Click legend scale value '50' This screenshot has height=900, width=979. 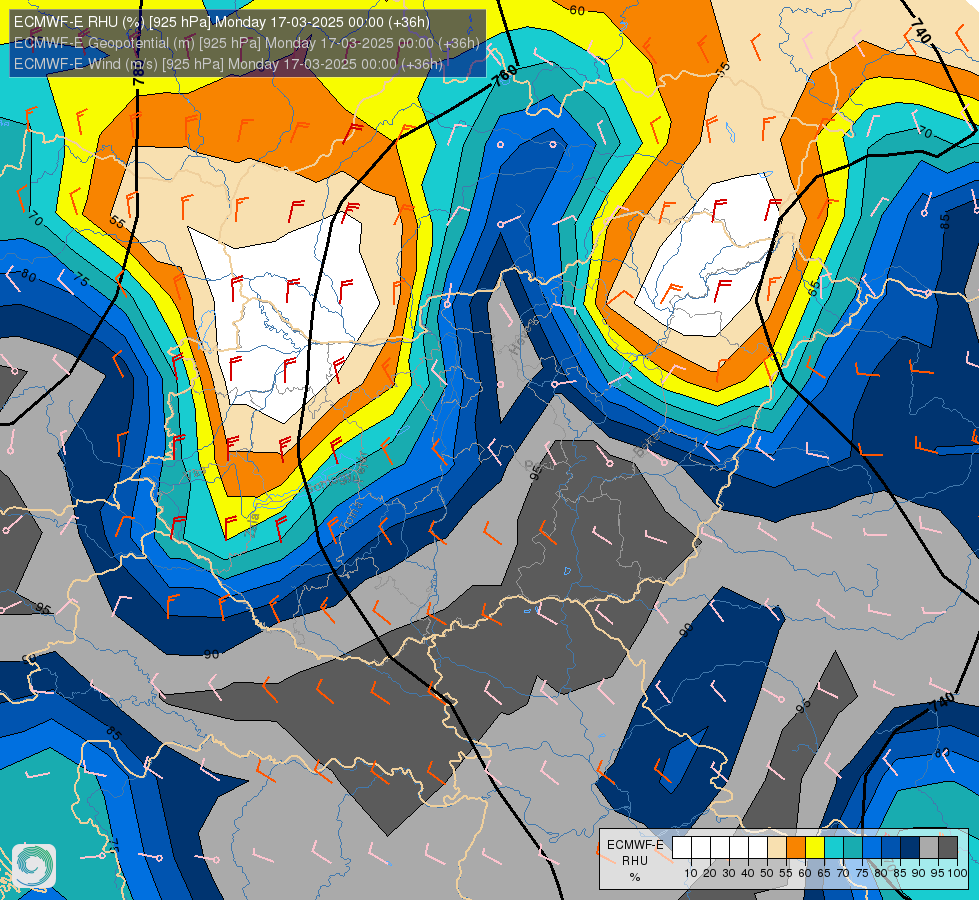(767, 873)
